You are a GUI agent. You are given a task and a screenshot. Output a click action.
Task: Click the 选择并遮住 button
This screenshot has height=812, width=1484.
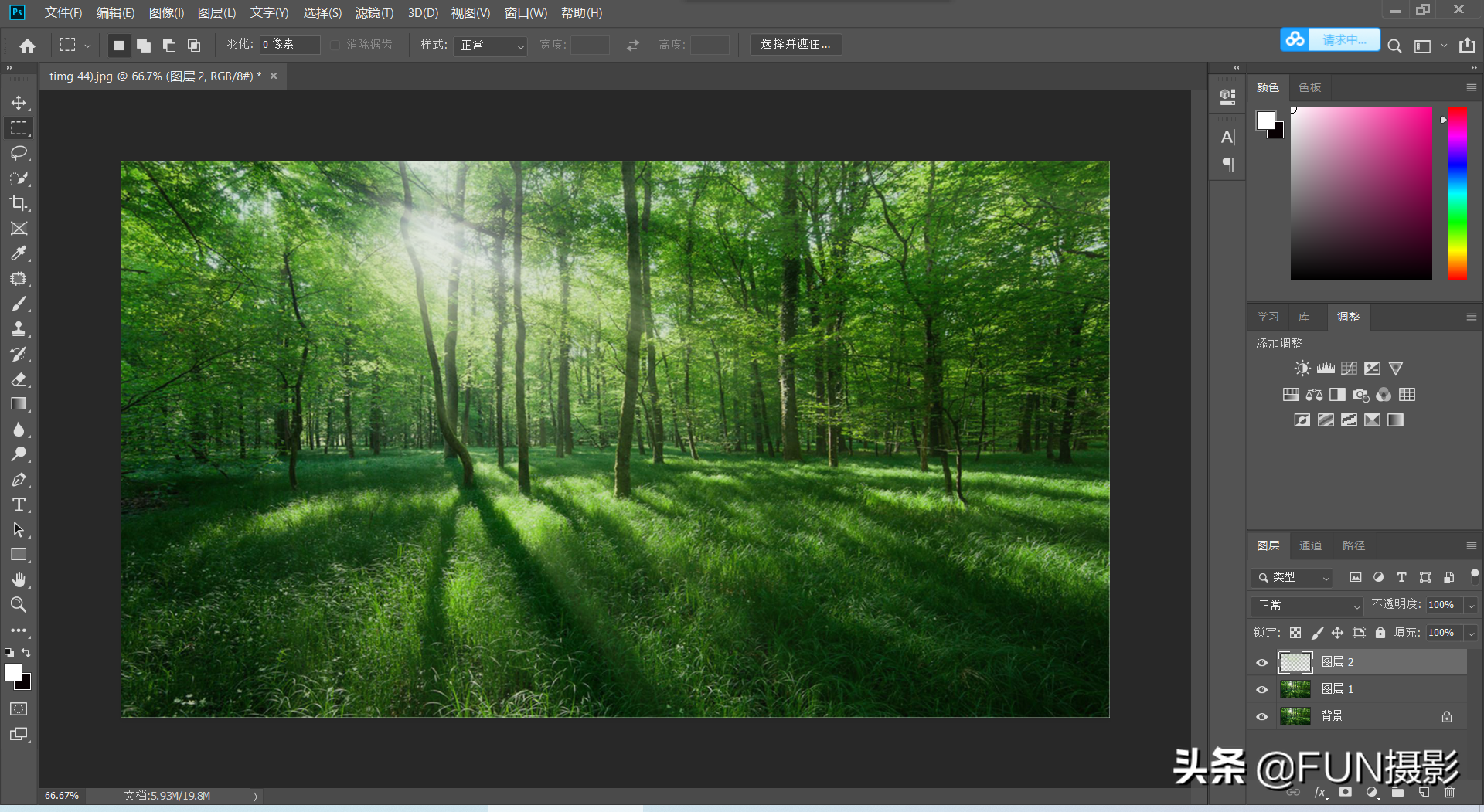tap(796, 44)
